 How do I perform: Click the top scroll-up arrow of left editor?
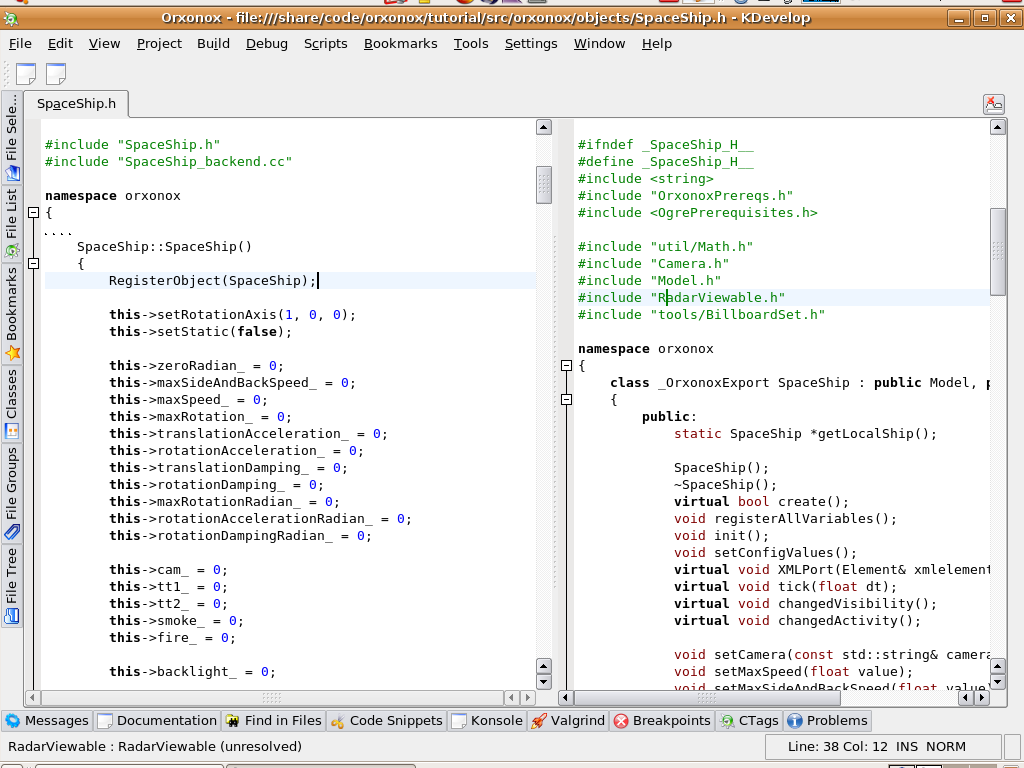tap(543, 127)
